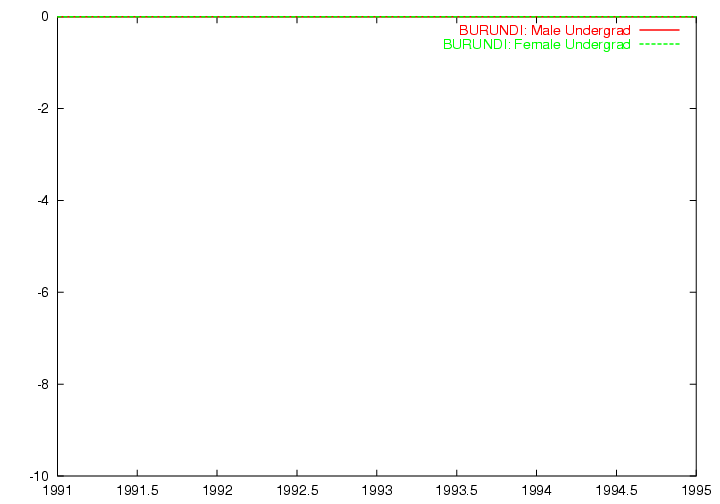
Task: Click the y-axis label 0
Action: click(45, 17)
